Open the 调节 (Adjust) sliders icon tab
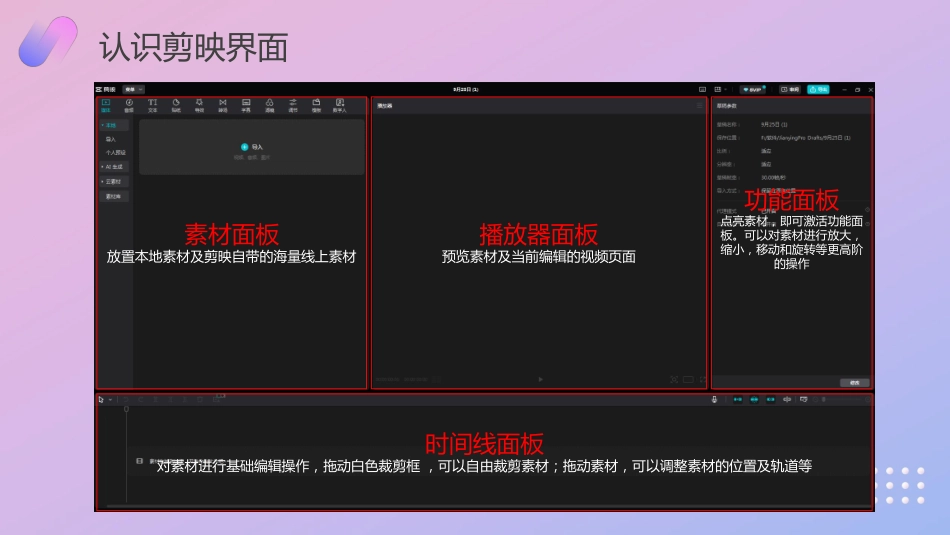The height and width of the screenshot is (535, 950). [293, 105]
